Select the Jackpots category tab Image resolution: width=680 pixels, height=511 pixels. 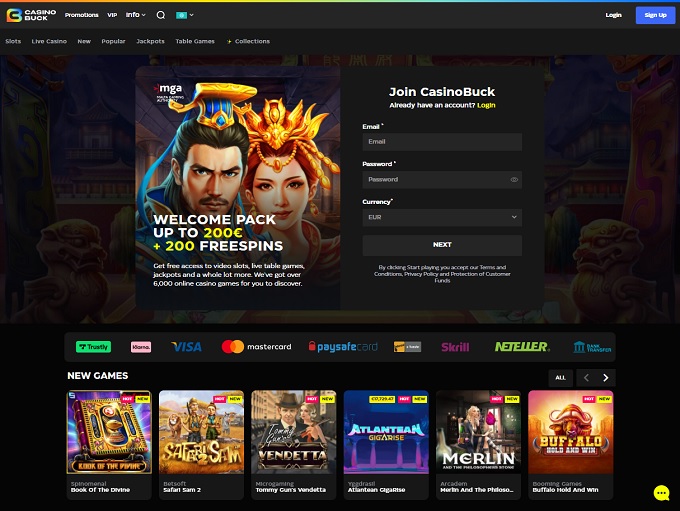[150, 42]
